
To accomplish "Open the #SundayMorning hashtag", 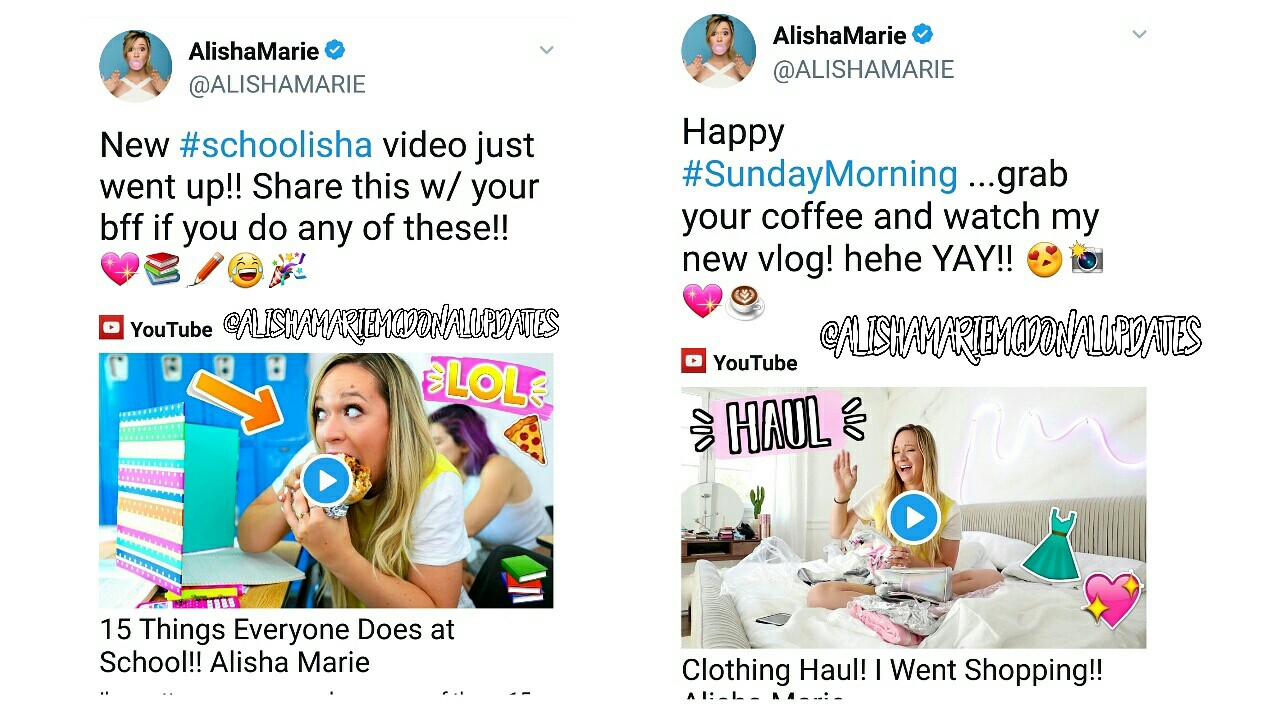I will click(x=820, y=174).
